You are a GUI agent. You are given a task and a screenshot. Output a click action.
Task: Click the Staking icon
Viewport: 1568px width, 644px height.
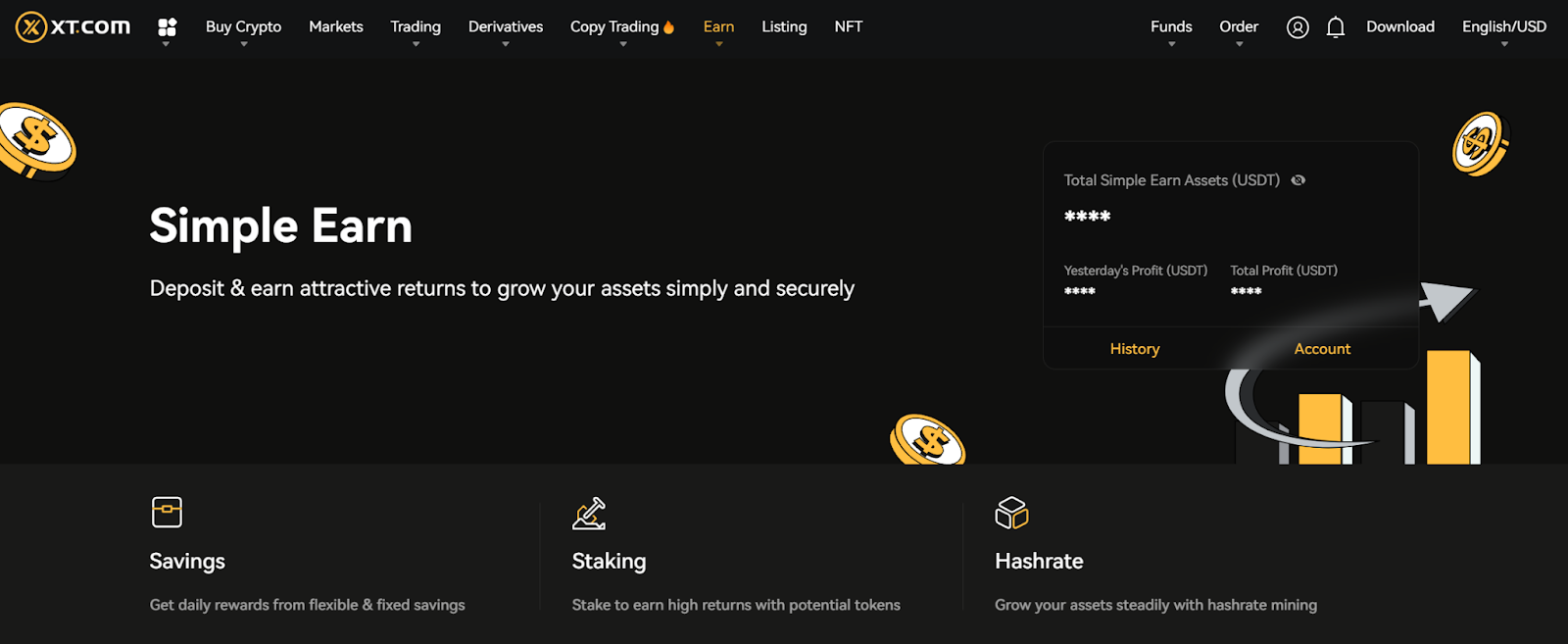point(589,514)
